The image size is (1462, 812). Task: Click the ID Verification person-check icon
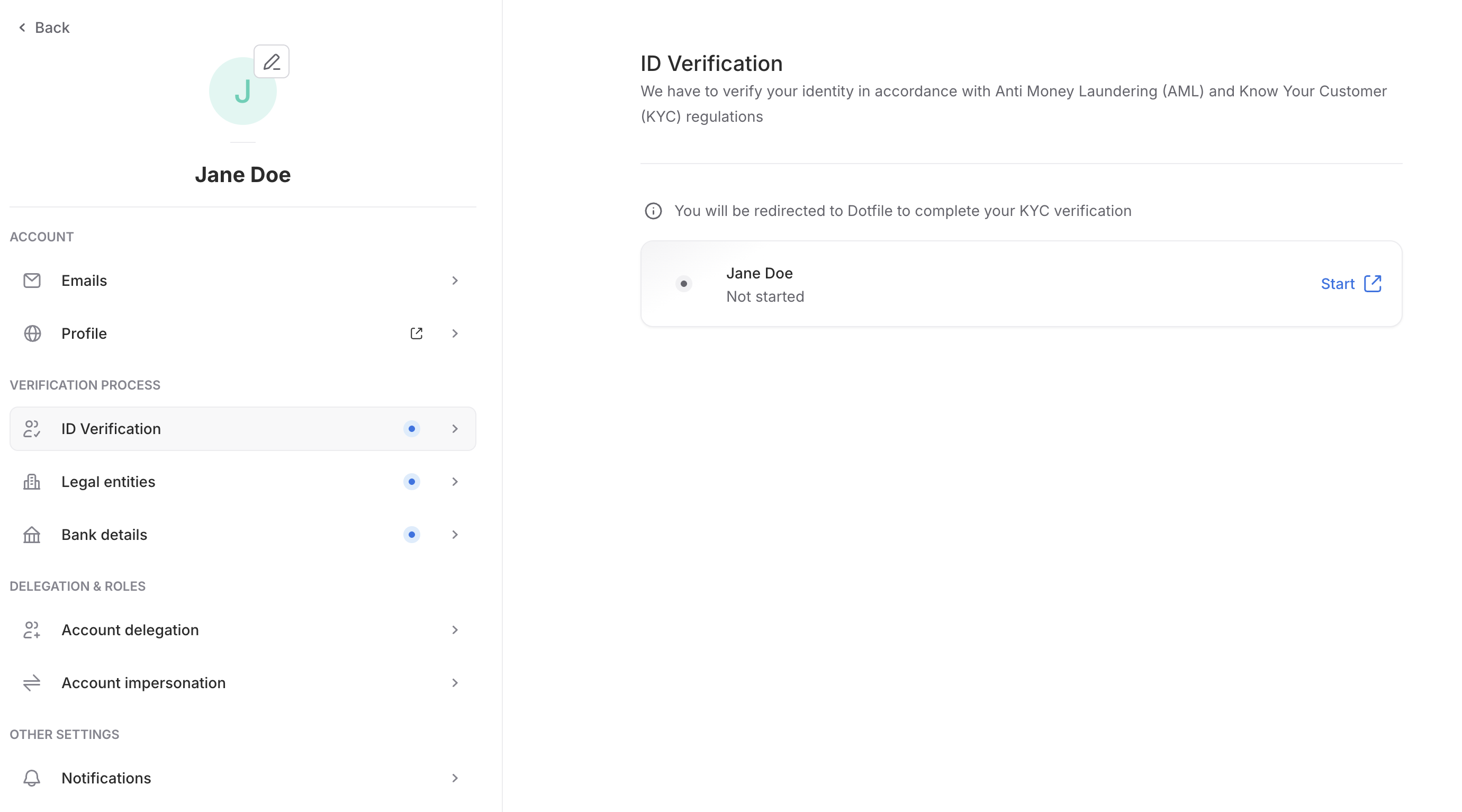pyautogui.click(x=32, y=428)
